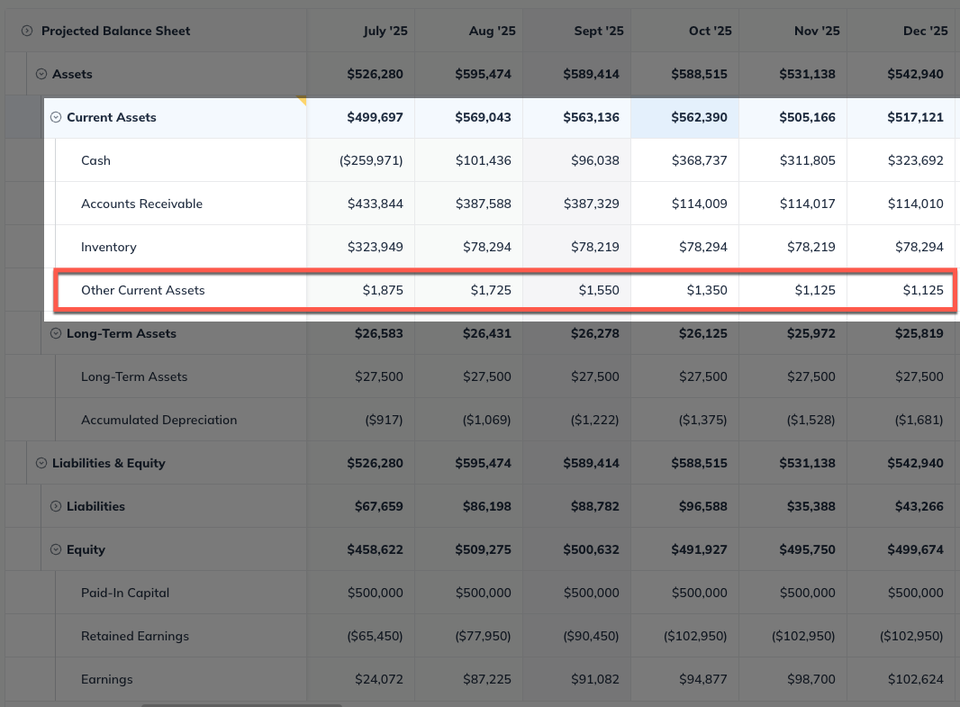Screen dimensions: 960x707
Task: Expand the Liabilities group chevron
Action: point(56,506)
